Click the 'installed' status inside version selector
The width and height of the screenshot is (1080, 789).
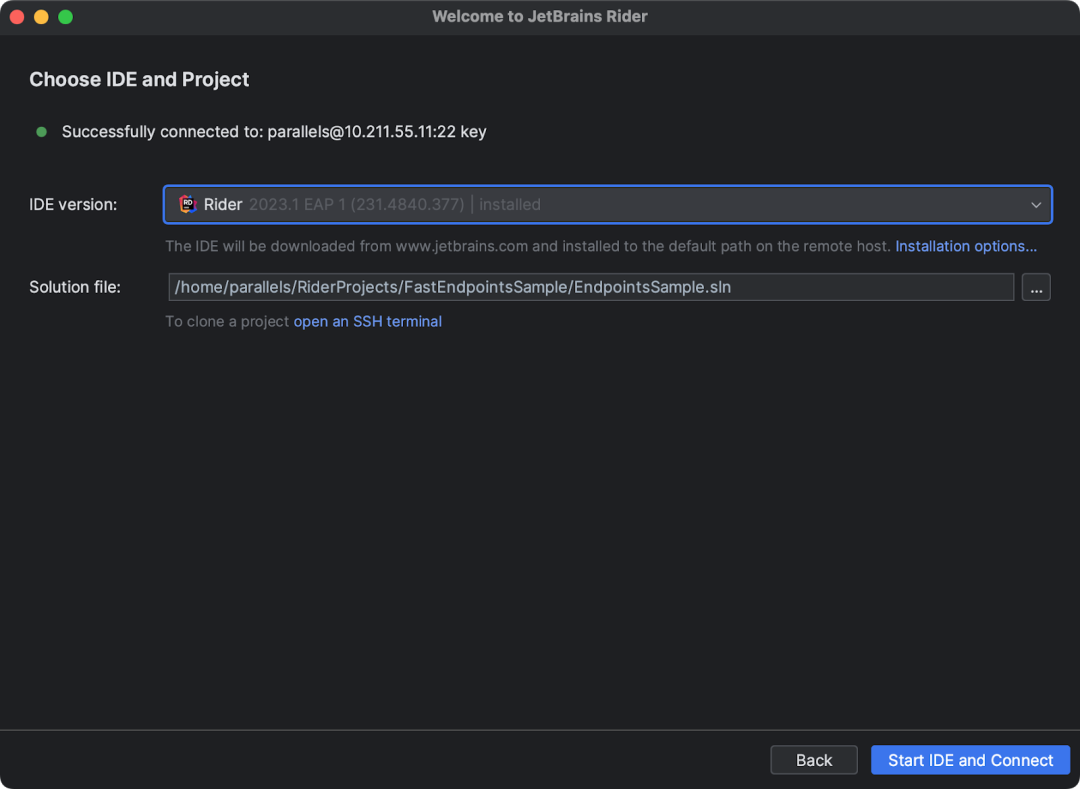point(510,204)
